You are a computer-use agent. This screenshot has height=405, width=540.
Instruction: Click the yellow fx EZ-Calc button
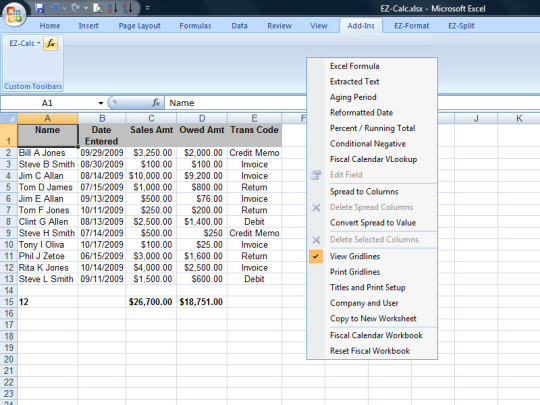click(x=51, y=43)
